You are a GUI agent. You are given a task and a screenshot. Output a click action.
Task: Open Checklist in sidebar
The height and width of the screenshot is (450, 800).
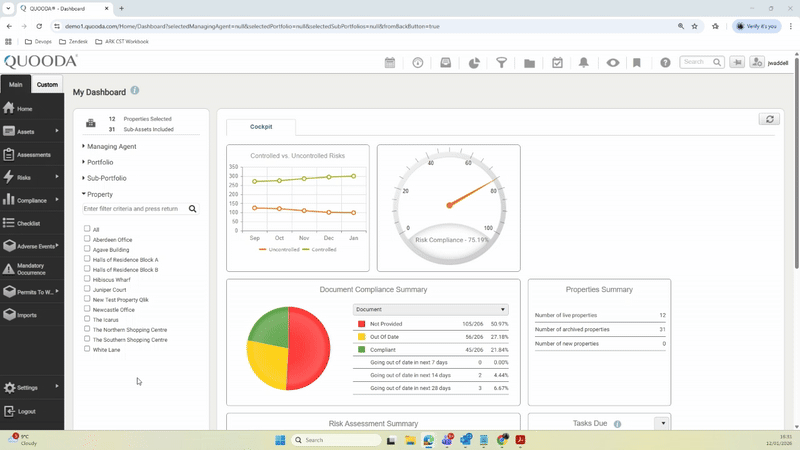pos(32,223)
